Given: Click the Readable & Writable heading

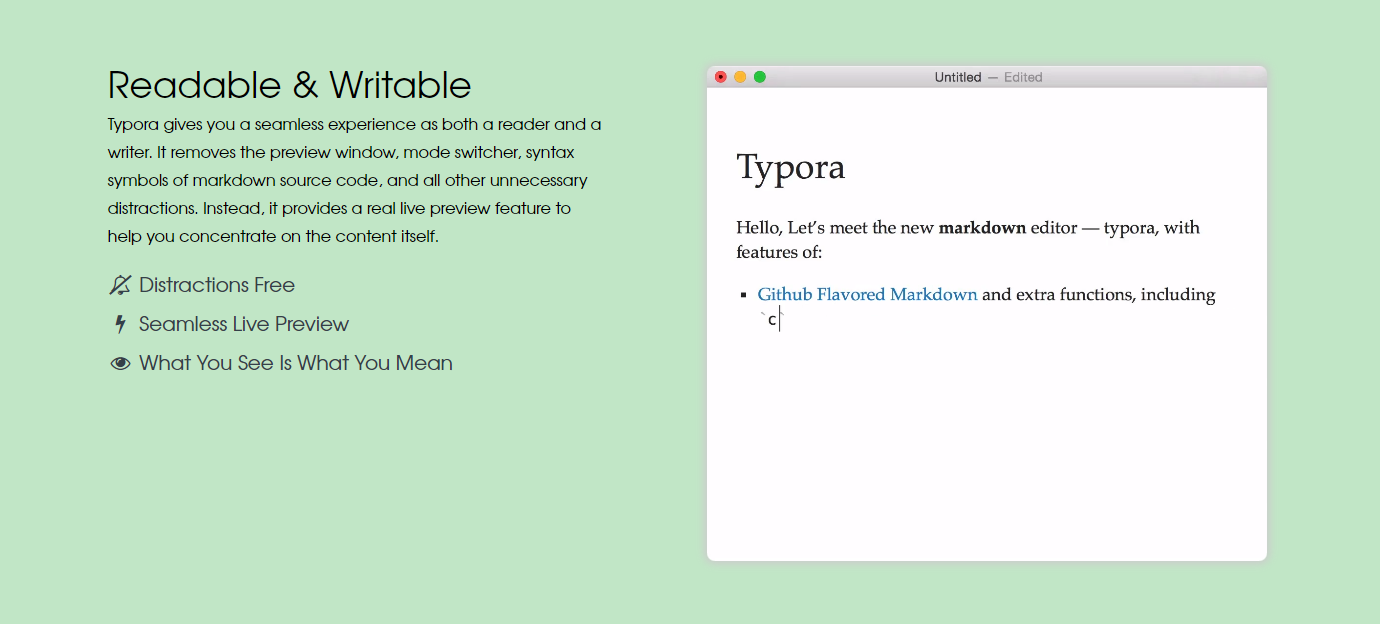Looking at the screenshot, I should 289,85.
